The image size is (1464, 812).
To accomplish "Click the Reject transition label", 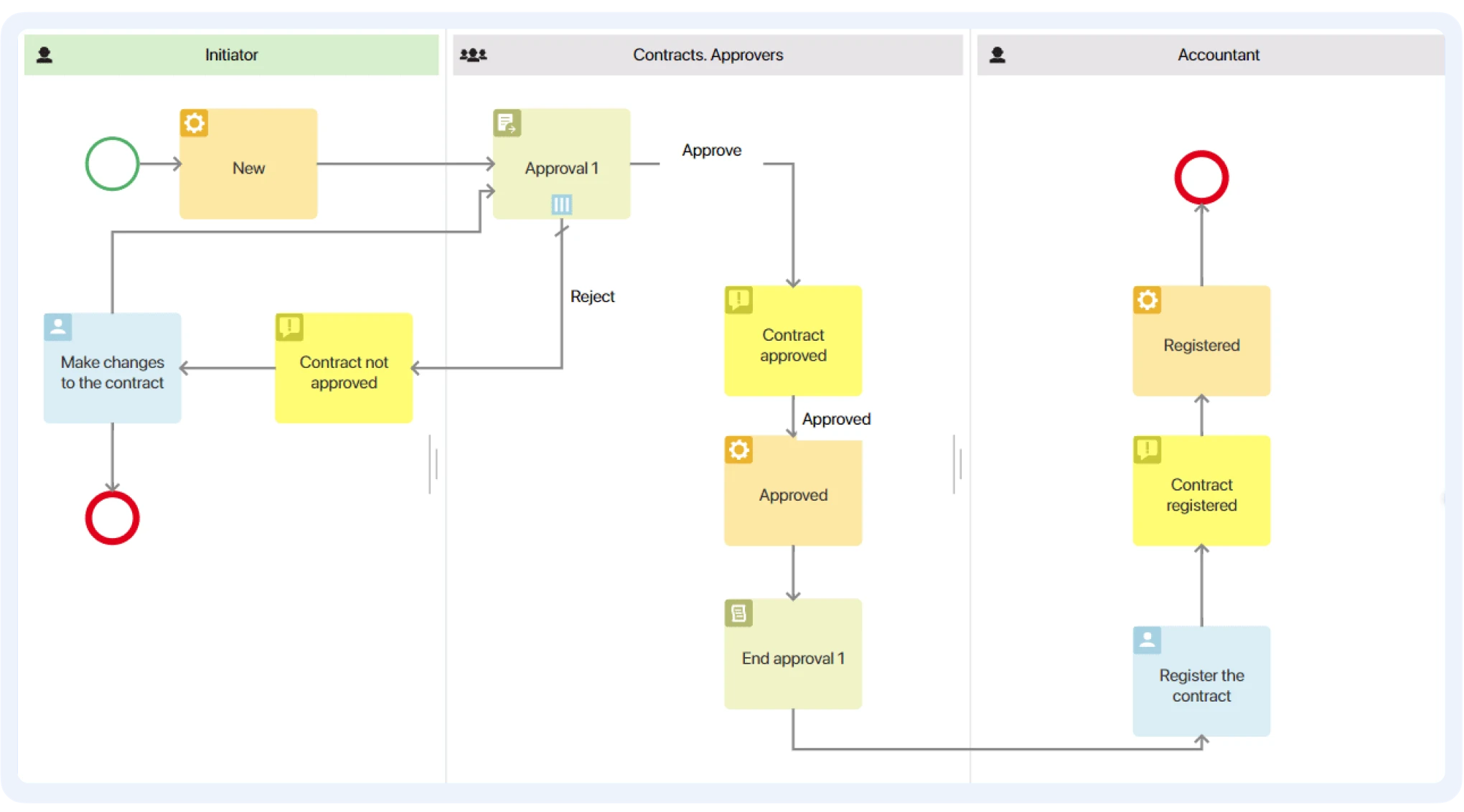I will tap(592, 296).
